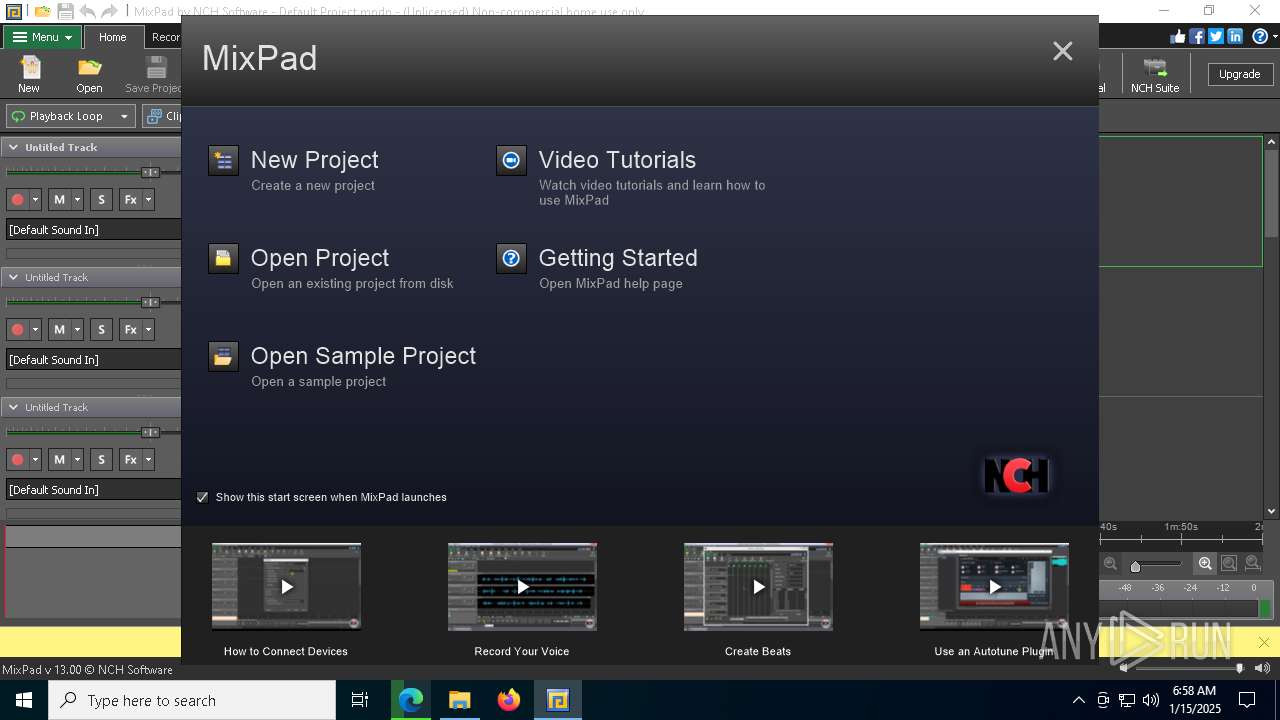The width and height of the screenshot is (1280, 720).
Task: Click the Twitter share icon
Action: [x=1216, y=36]
